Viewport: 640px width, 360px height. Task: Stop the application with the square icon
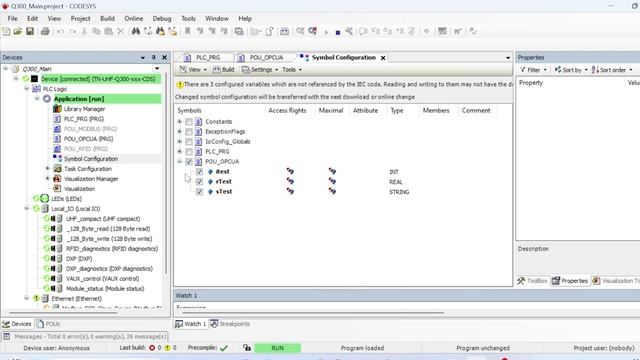click(338, 32)
